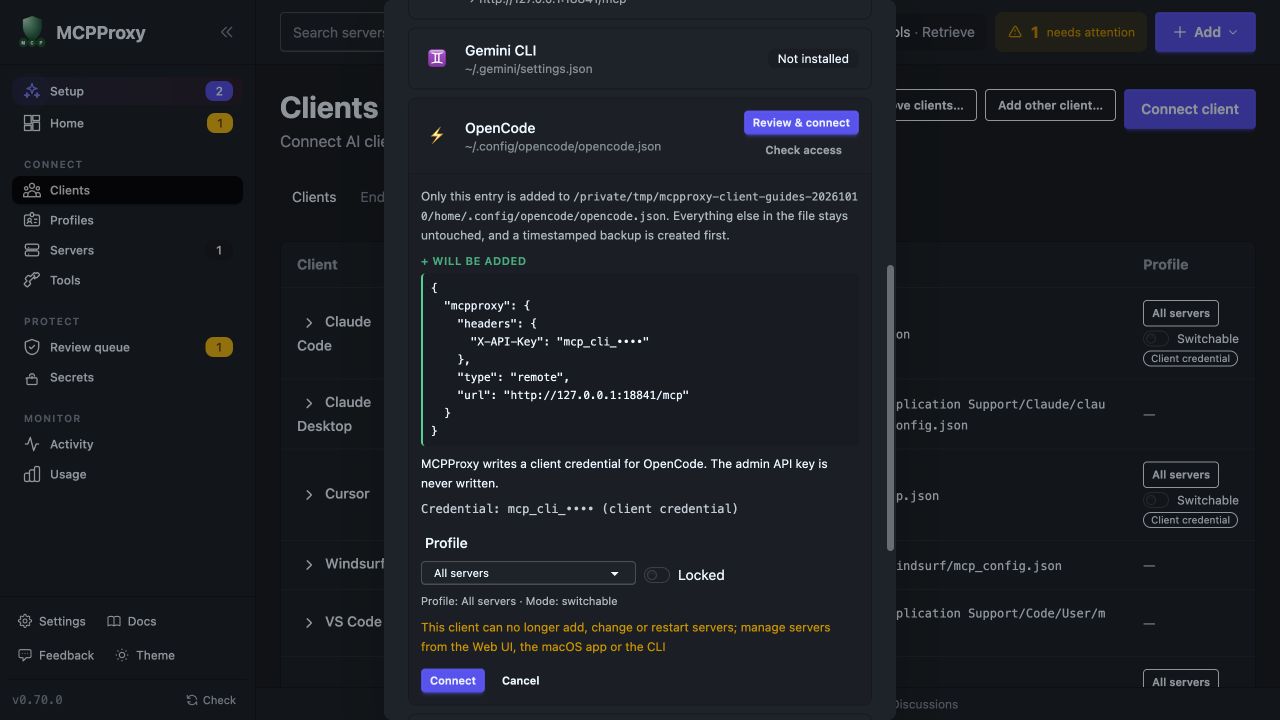Click the Secrets lock icon
Viewport: 1280px width, 720px height.
[x=32, y=377]
